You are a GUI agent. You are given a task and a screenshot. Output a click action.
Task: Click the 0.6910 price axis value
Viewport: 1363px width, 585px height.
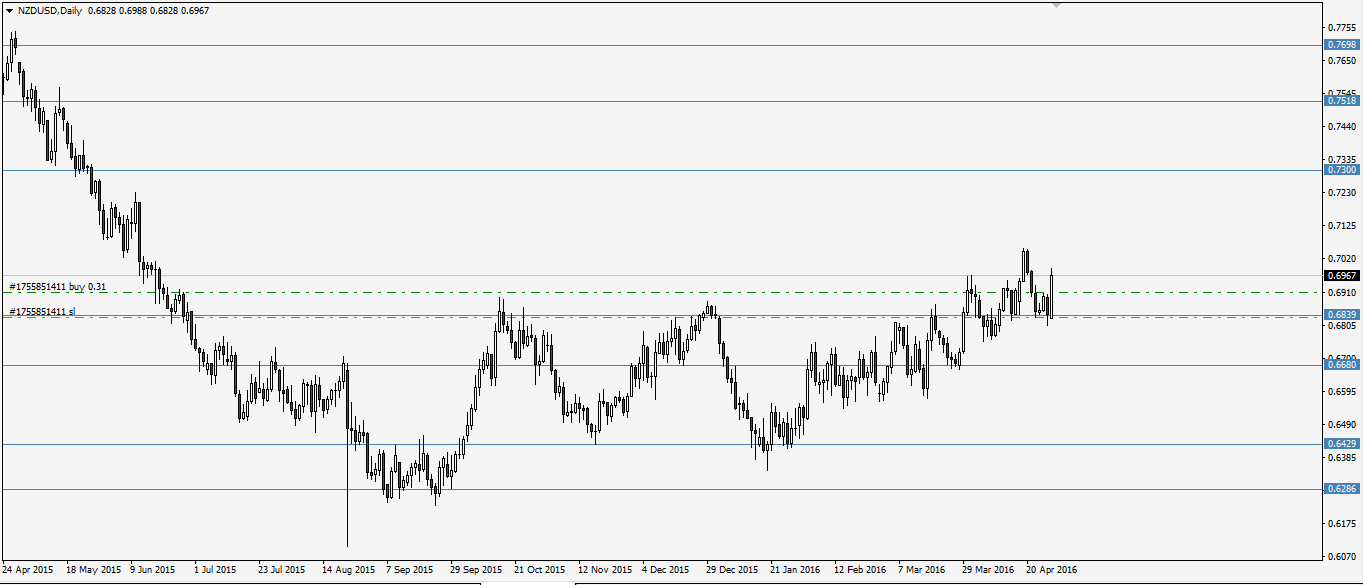pos(1343,292)
